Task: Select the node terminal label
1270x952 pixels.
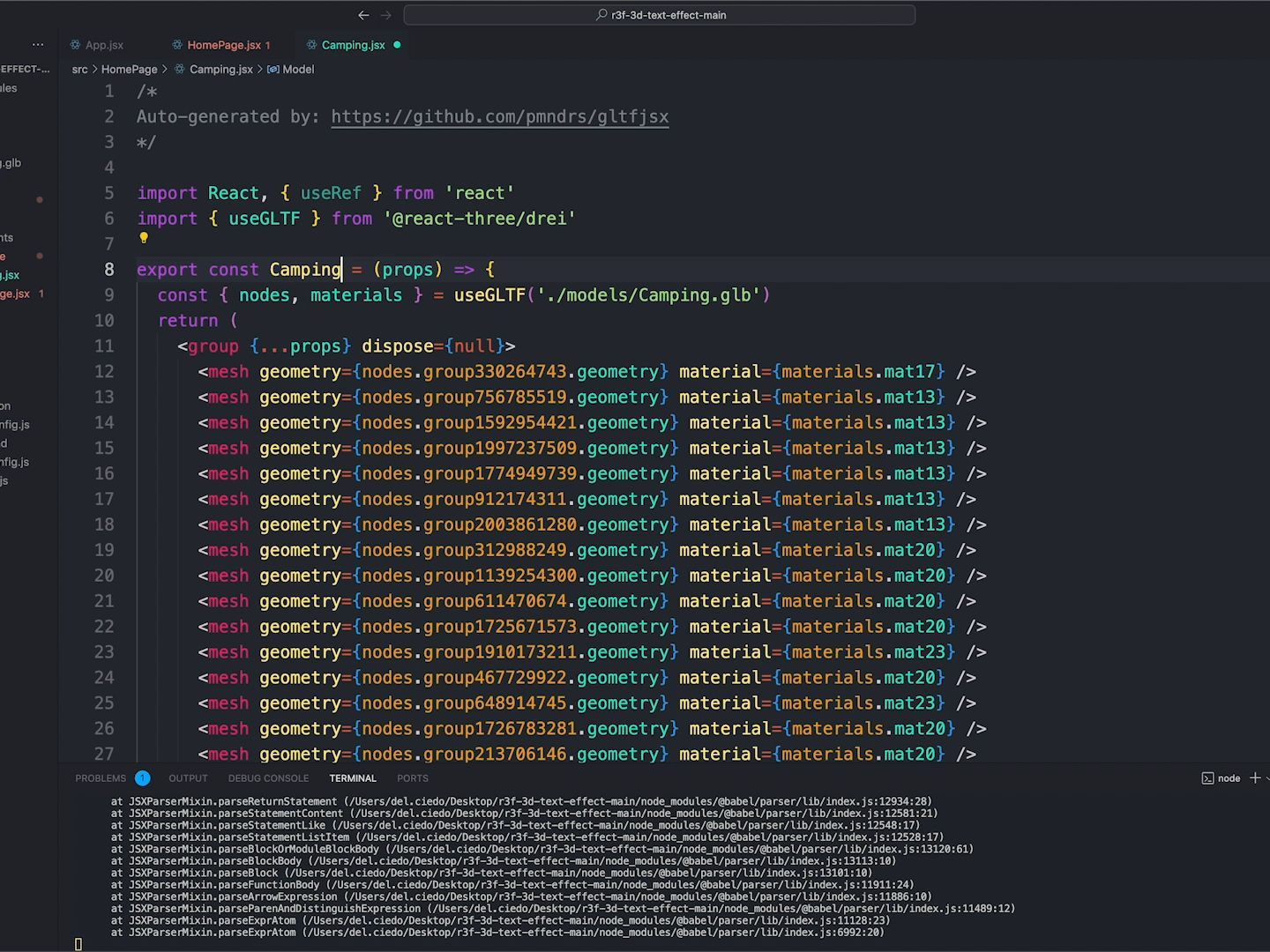Action: click(1229, 778)
